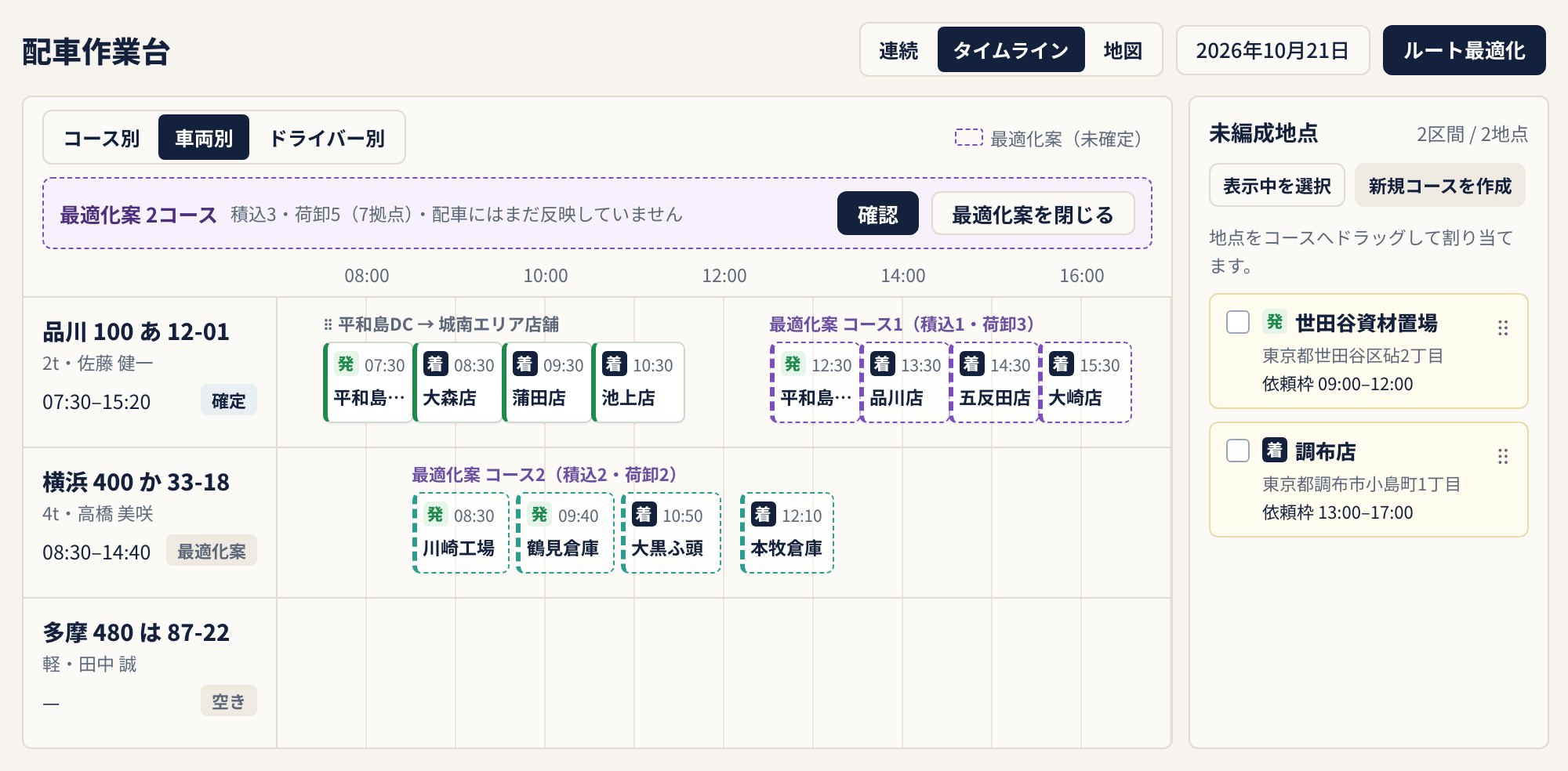Switch to 地図 view
1568x771 pixels.
tap(1123, 50)
